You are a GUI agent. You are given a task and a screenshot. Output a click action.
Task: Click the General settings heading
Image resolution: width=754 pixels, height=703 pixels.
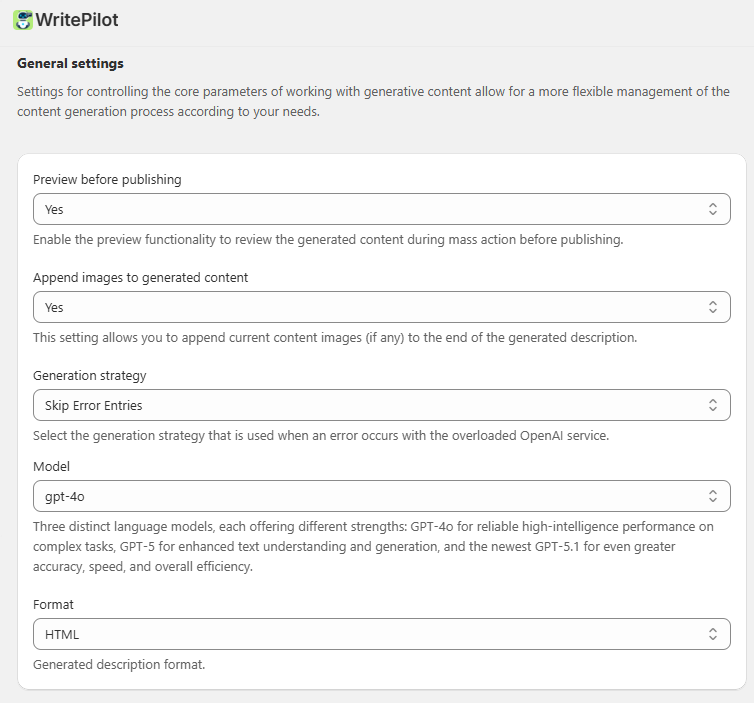(70, 63)
